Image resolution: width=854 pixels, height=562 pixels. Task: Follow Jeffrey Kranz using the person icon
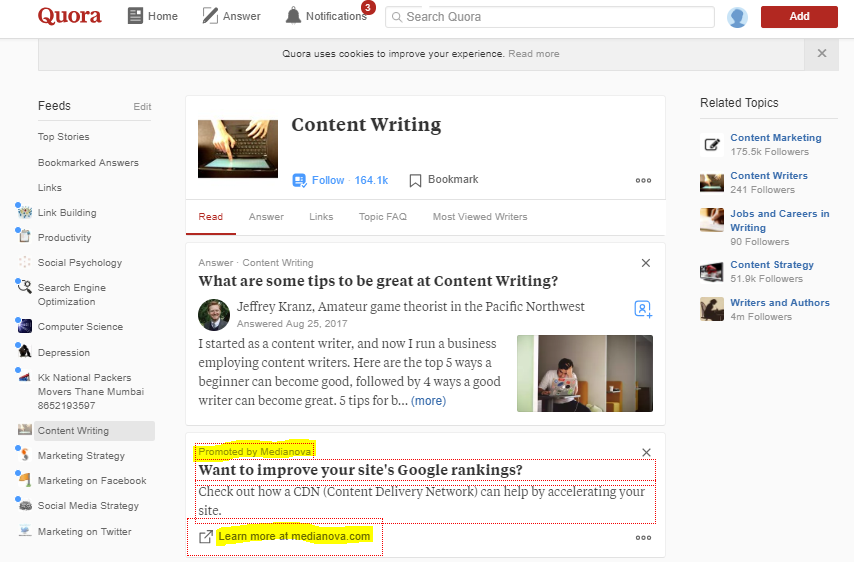(x=643, y=309)
